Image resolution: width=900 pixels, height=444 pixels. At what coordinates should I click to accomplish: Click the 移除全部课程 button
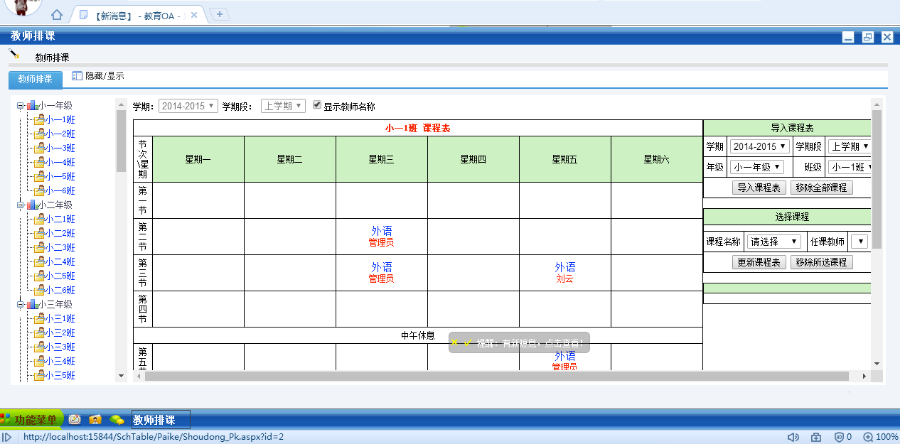(x=821, y=188)
